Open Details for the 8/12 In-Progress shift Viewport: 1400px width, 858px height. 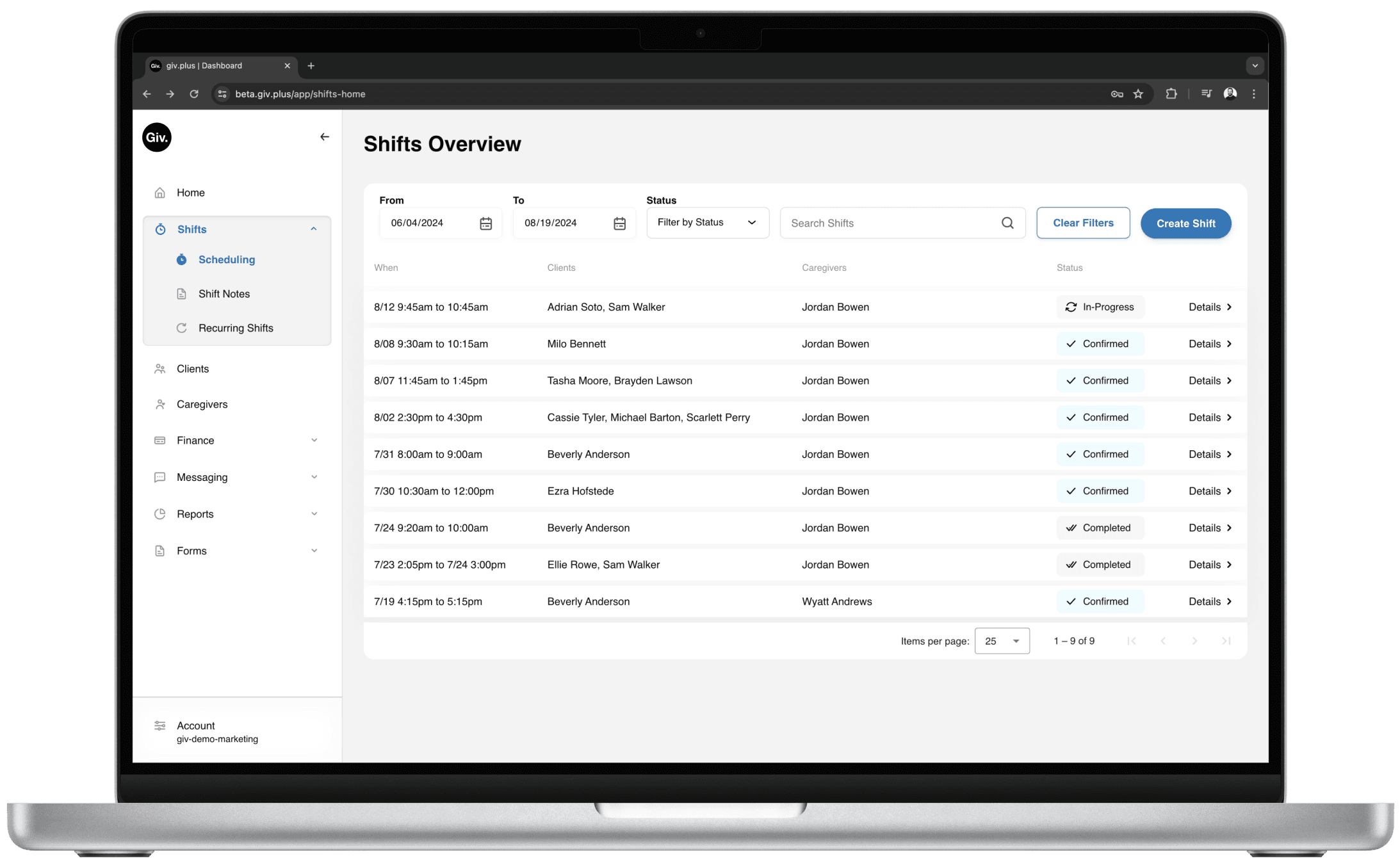[1209, 307]
